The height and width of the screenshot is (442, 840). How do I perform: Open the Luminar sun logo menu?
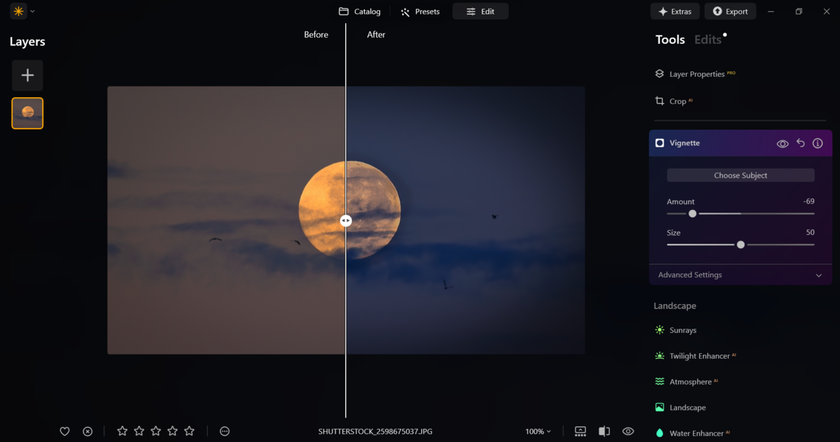click(x=19, y=11)
